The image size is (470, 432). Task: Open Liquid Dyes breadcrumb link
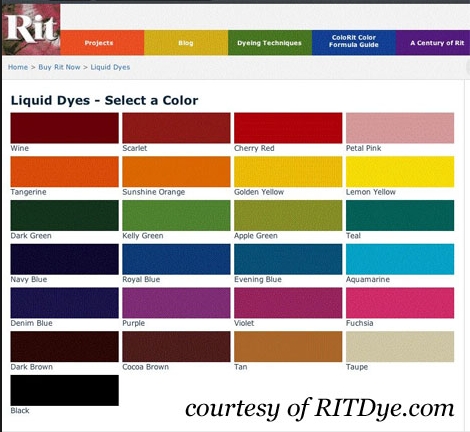110,67
